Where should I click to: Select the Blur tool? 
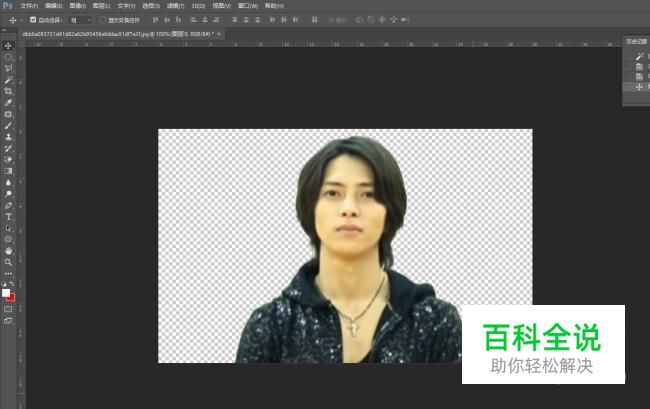point(8,182)
